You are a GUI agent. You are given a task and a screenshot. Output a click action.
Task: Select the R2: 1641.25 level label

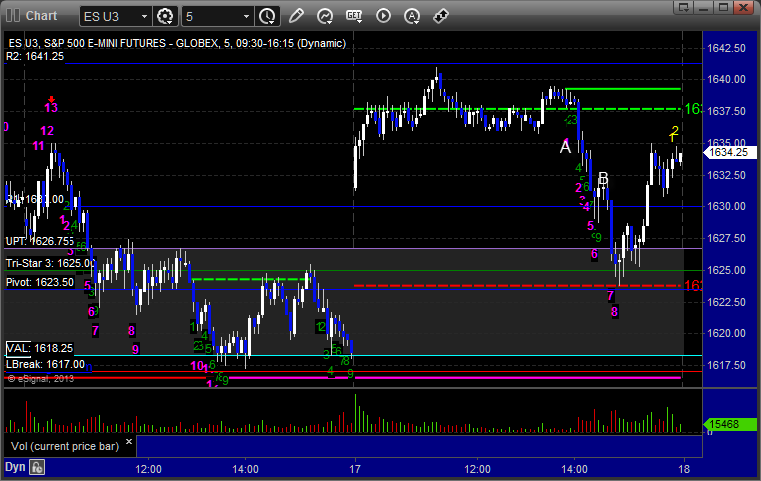pyautogui.click(x=35, y=56)
